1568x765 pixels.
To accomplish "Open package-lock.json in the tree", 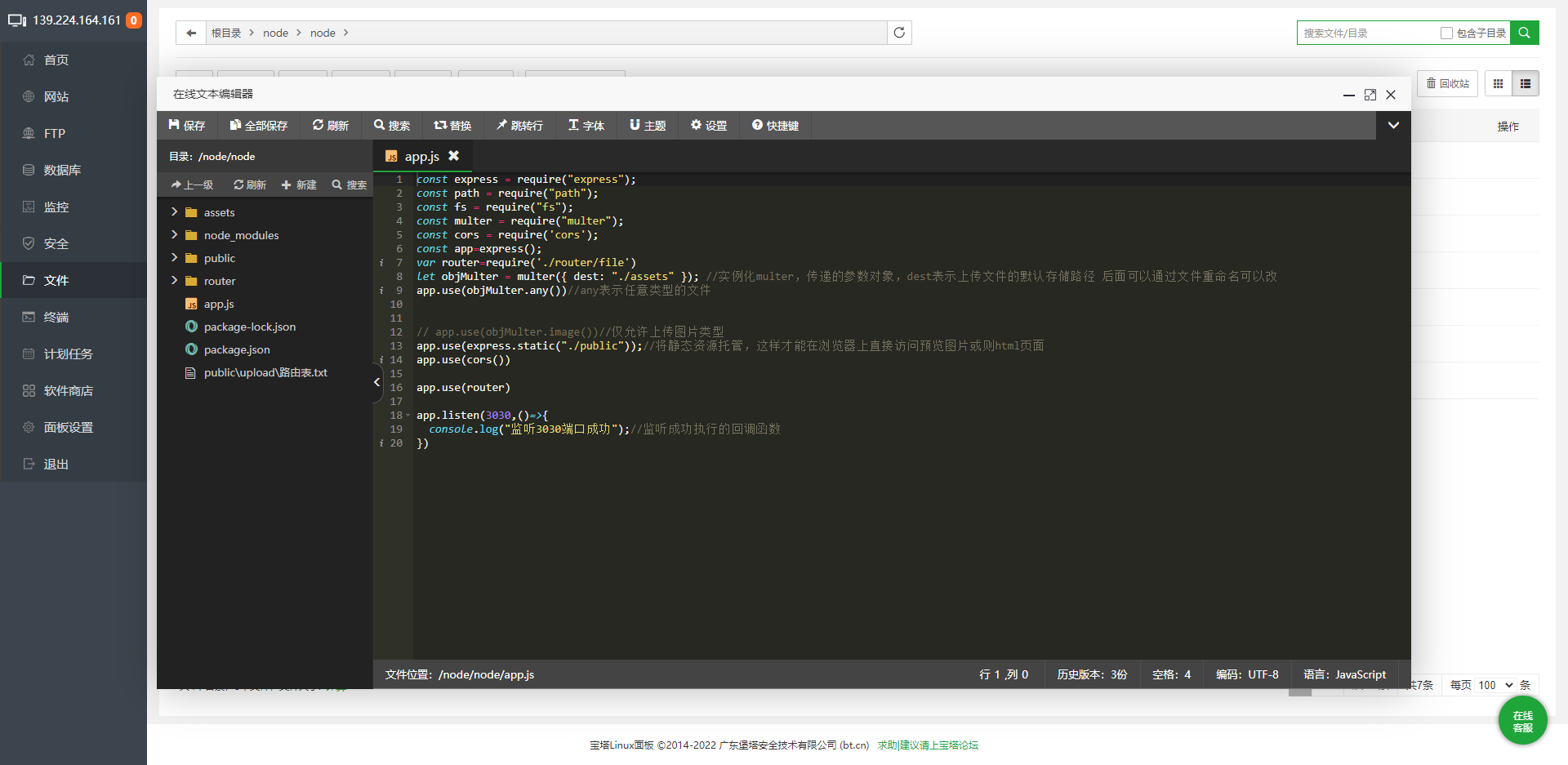I will (x=250, y=327).
